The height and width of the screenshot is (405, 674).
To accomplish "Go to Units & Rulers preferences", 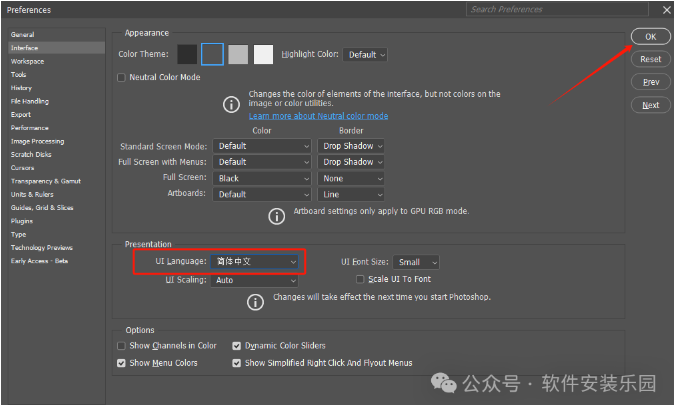I will pos(35,194).
